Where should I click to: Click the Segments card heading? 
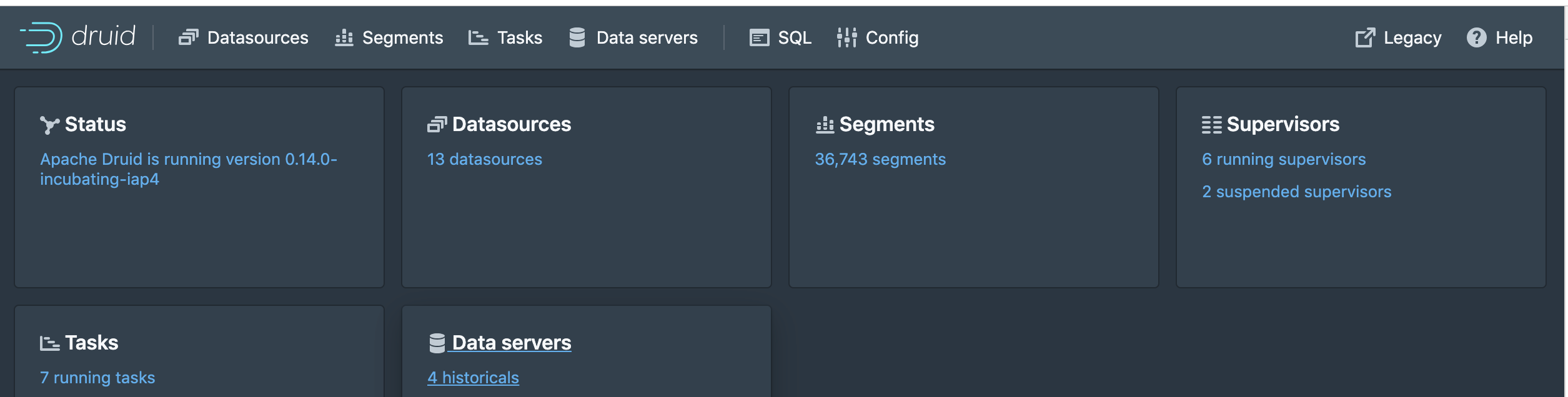point(887,124)
